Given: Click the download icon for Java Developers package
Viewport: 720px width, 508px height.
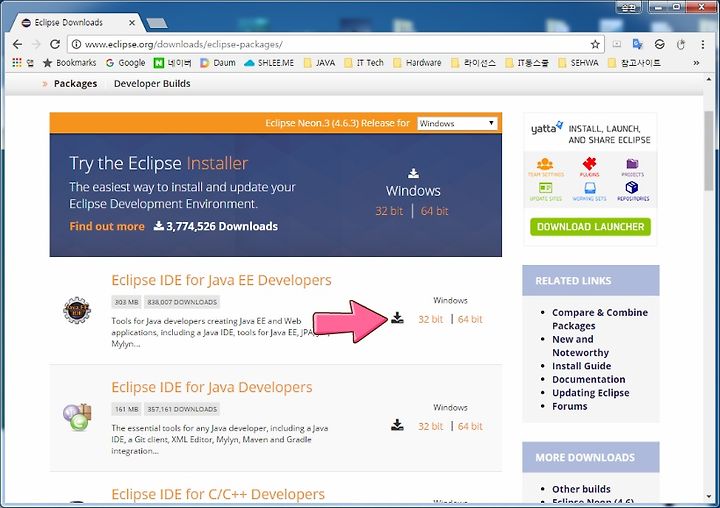Looking at the screenshot, I should coord(397,425).
